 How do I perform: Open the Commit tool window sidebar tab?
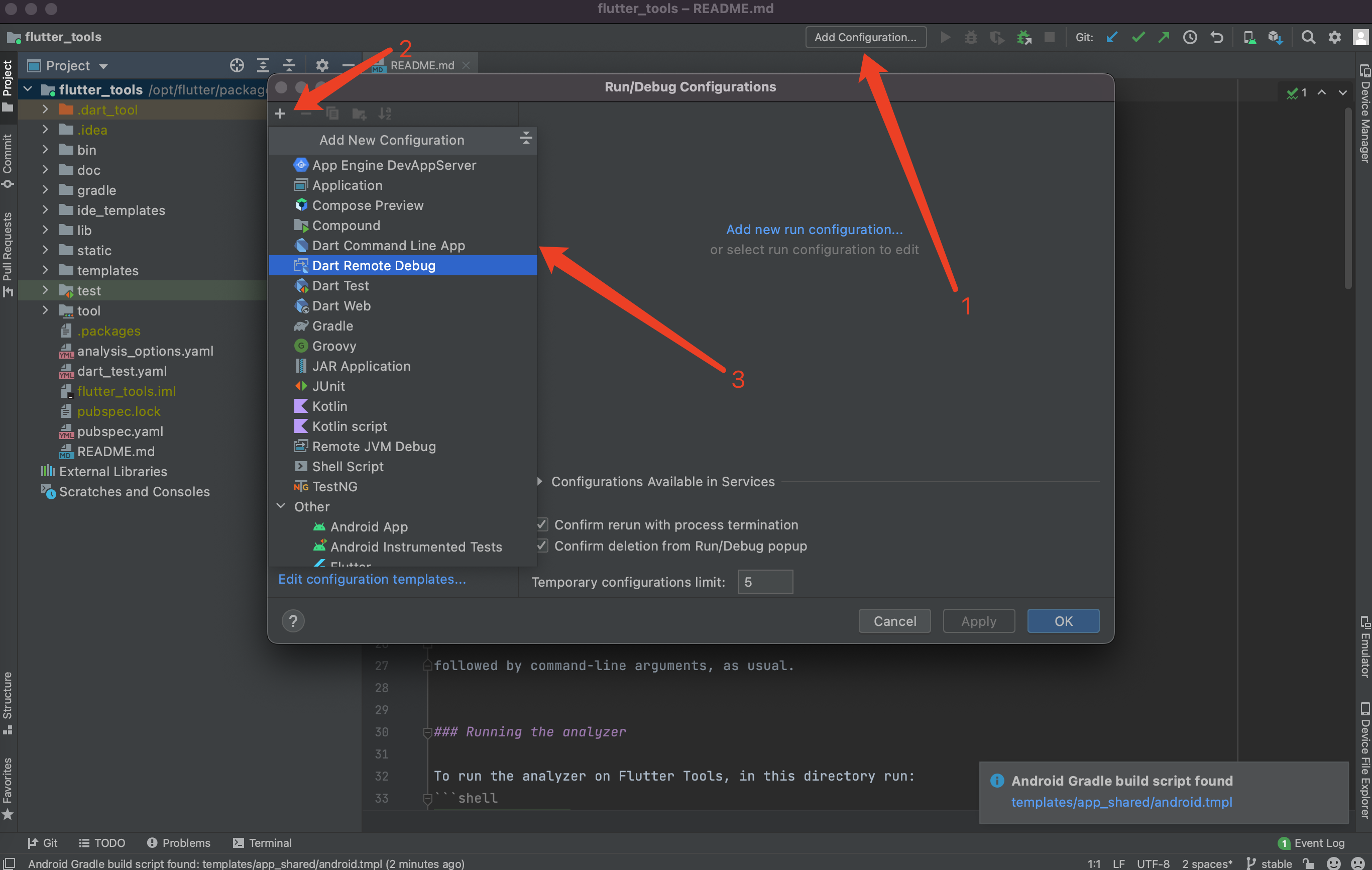click(x=8, y=161)
